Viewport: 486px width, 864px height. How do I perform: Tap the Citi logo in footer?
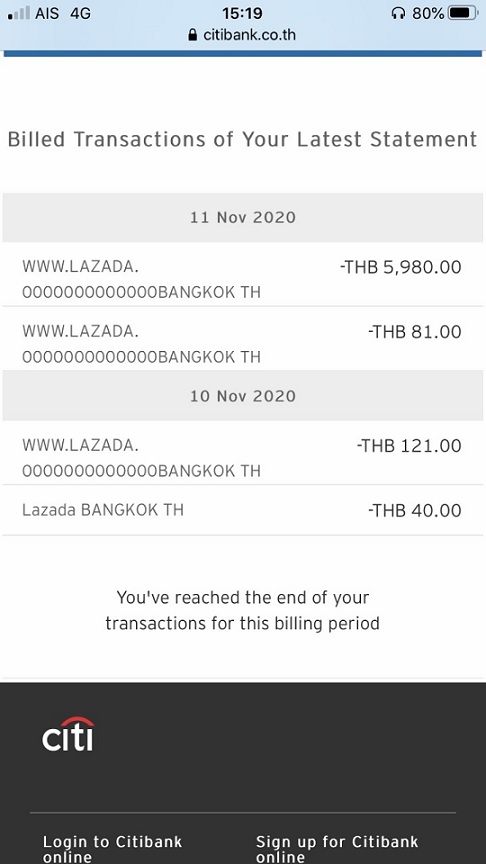pos(68,733)
